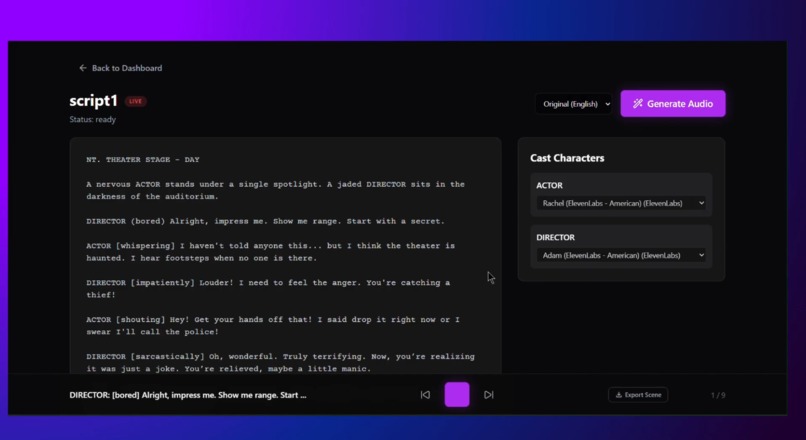Click the Export Scene button
This screenshot has height=440, width=806.
(x=638, y=395)
